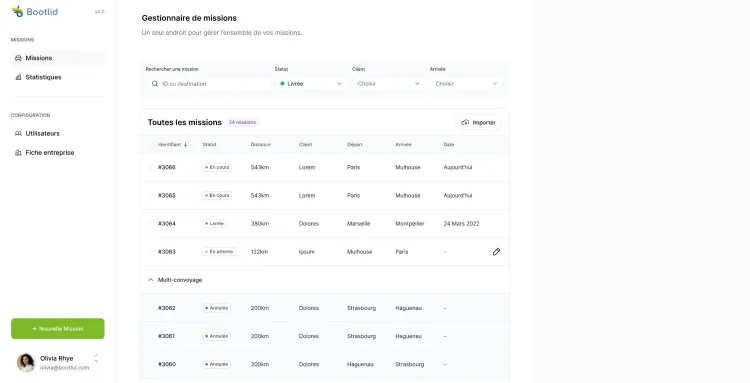Click the Nouvelle Mission button
Image resolution: width=750 pixels, height=383 pixels.
coord(57,328)
